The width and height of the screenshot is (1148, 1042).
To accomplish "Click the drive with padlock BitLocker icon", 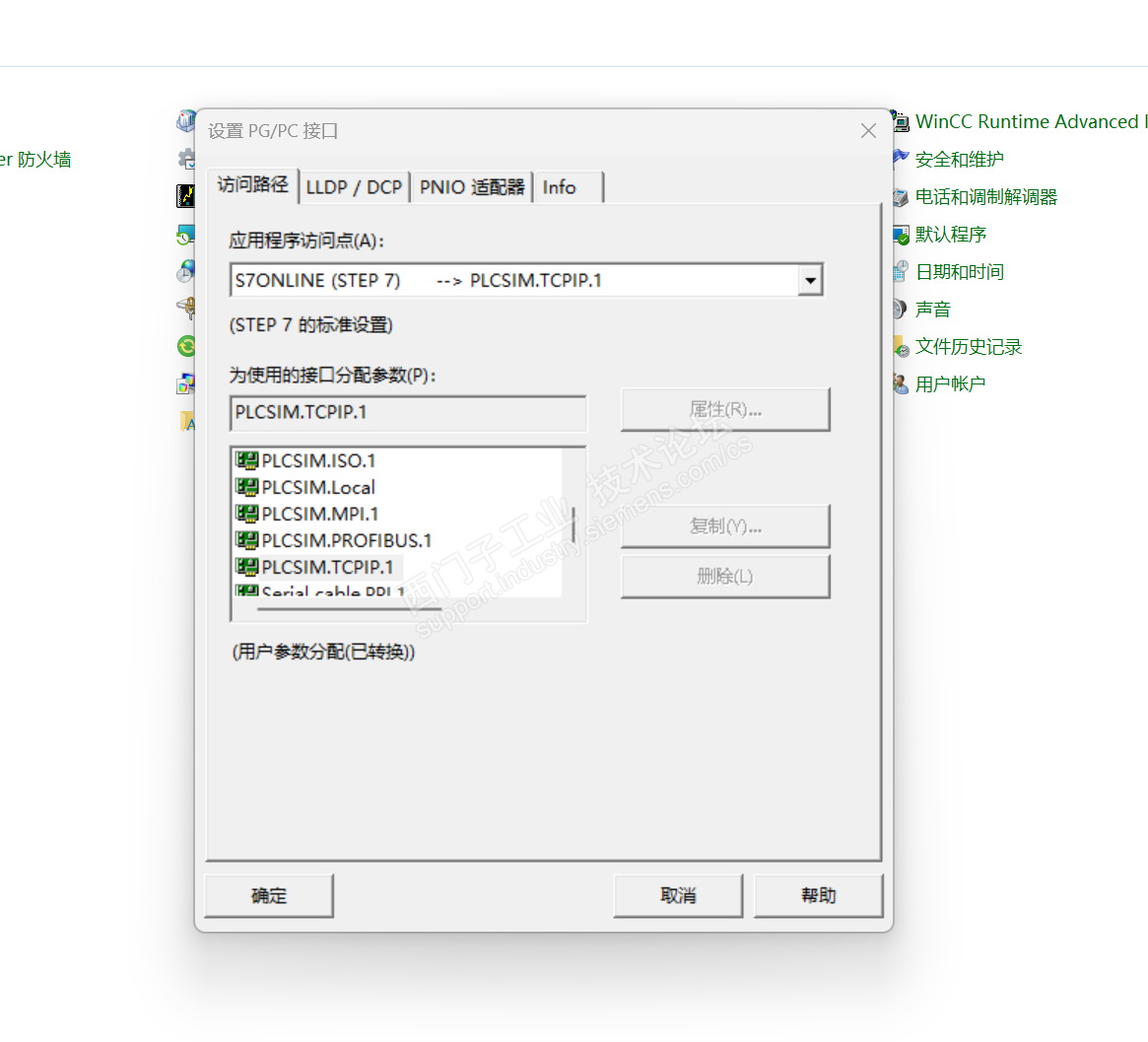I will click(x=186, y=308).
